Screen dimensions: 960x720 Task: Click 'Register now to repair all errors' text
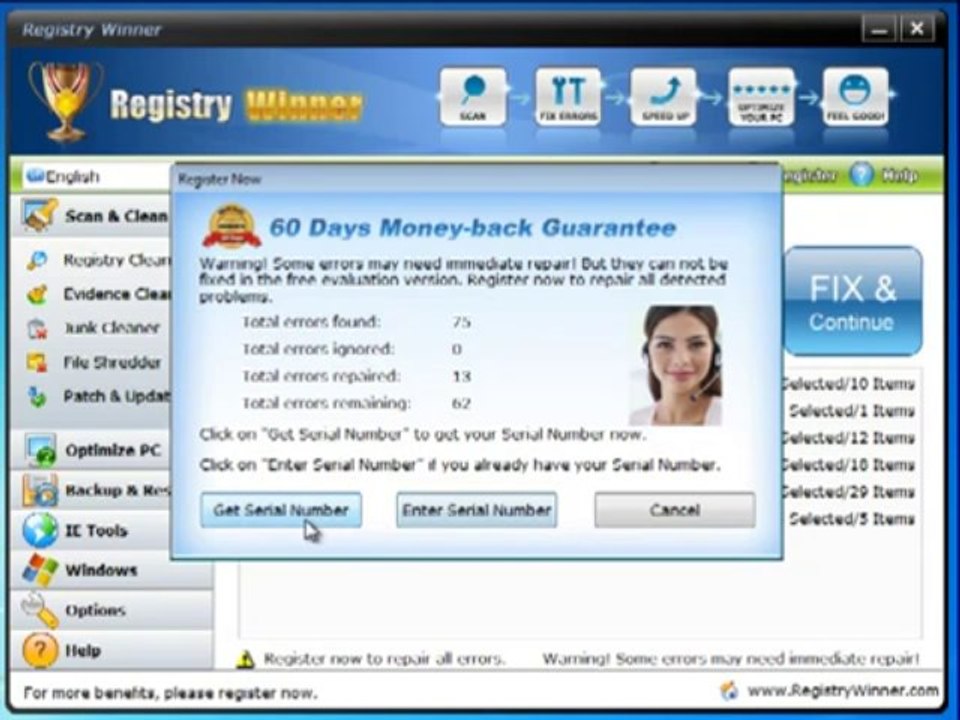pos(384,659)
